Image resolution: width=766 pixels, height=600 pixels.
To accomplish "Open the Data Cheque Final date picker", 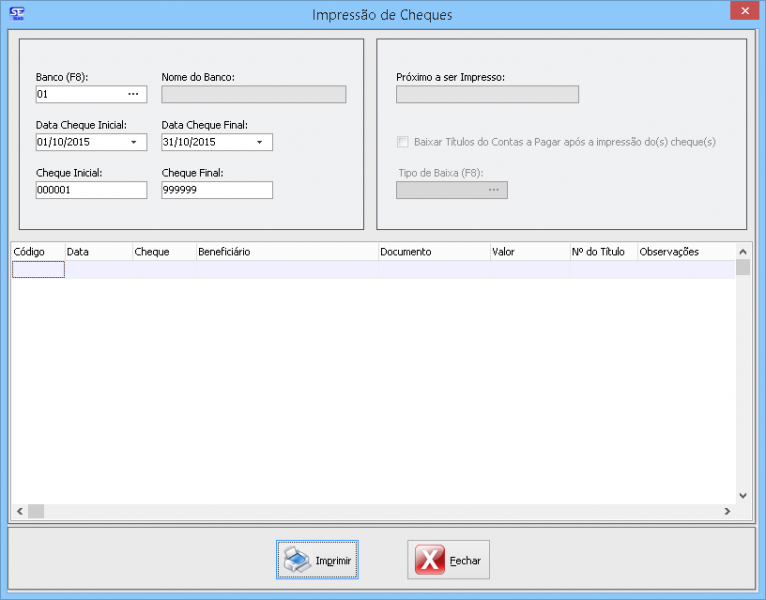I will [x=259, y=142].
